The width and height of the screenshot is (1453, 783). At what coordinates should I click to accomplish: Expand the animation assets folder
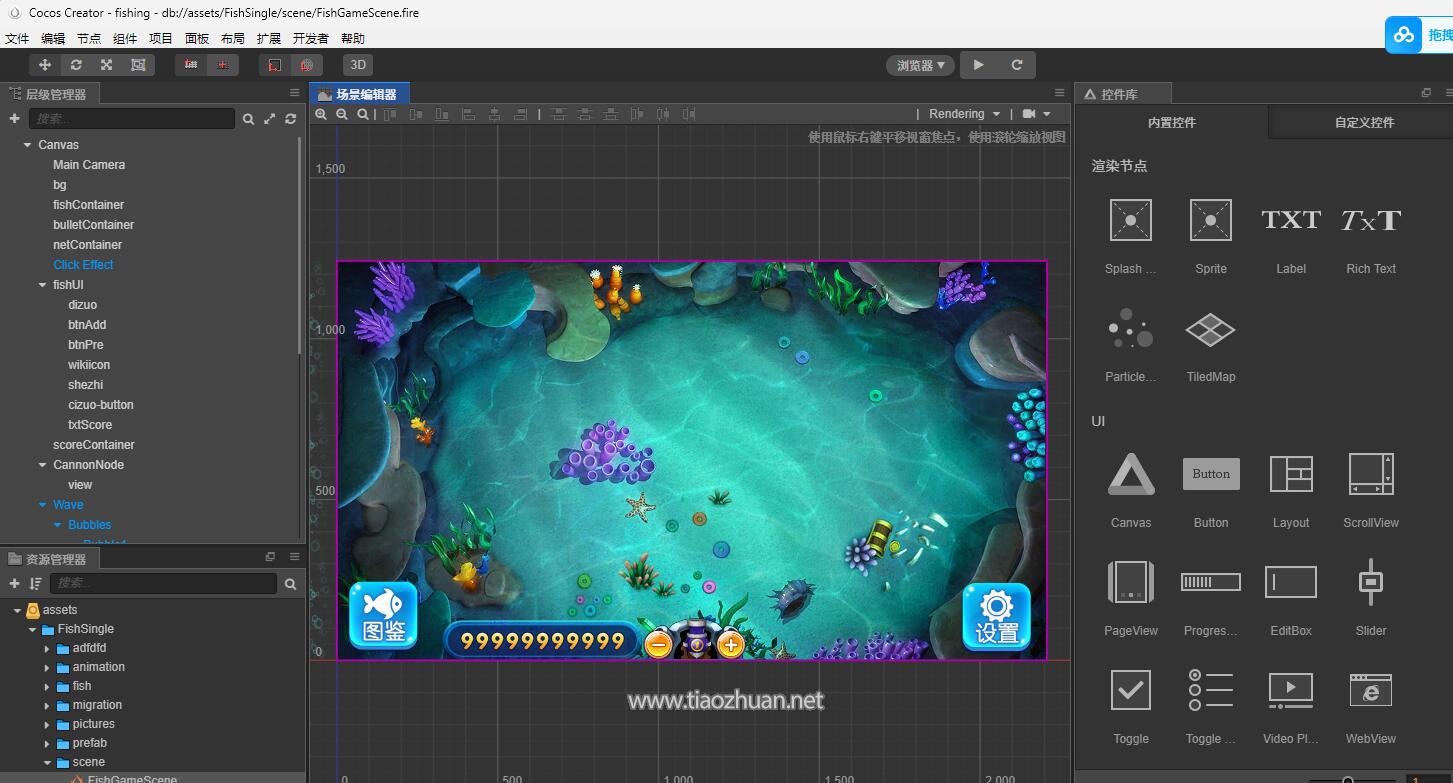point(47,667)
